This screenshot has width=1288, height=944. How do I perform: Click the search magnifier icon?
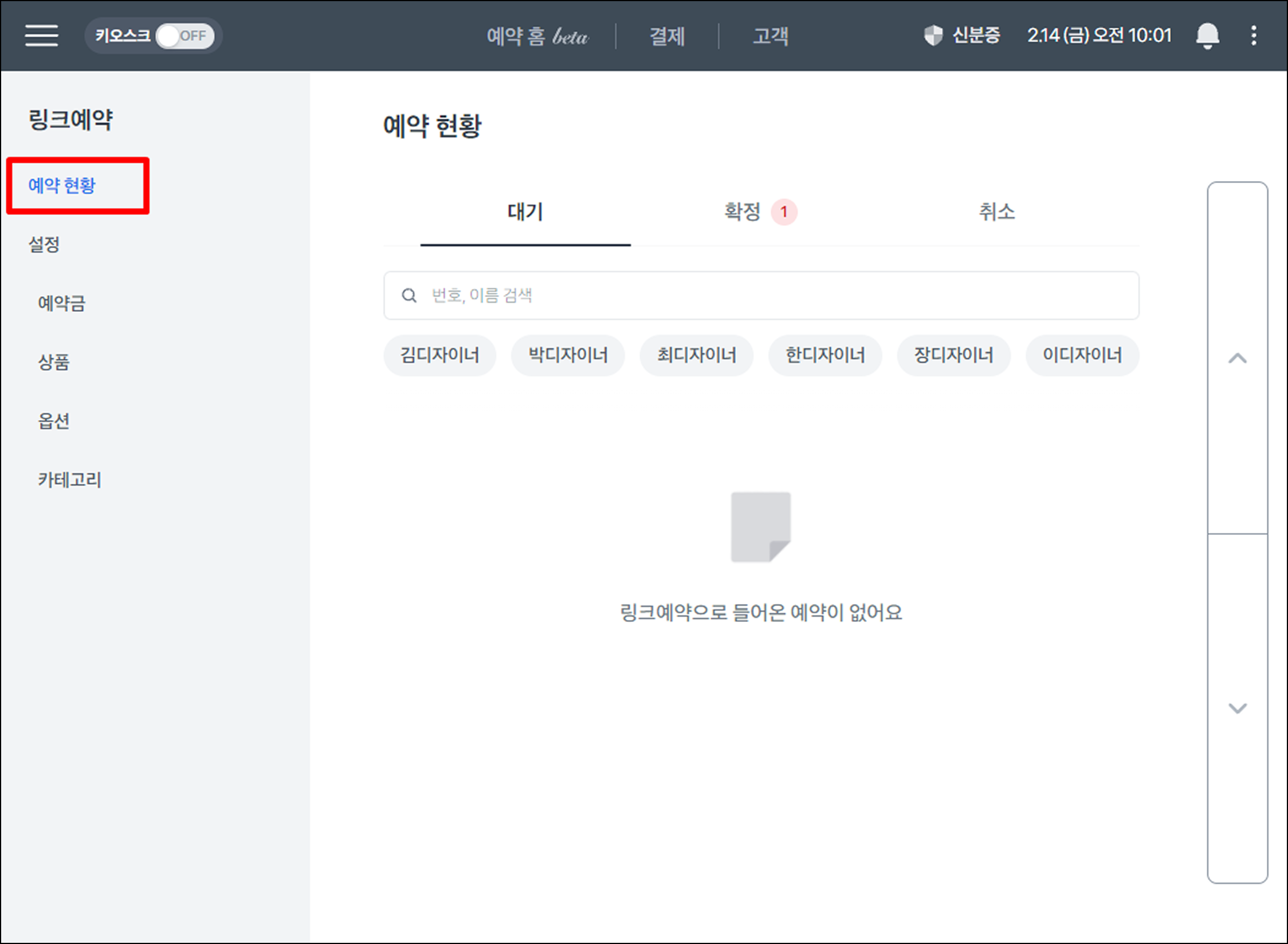point(409,296)
